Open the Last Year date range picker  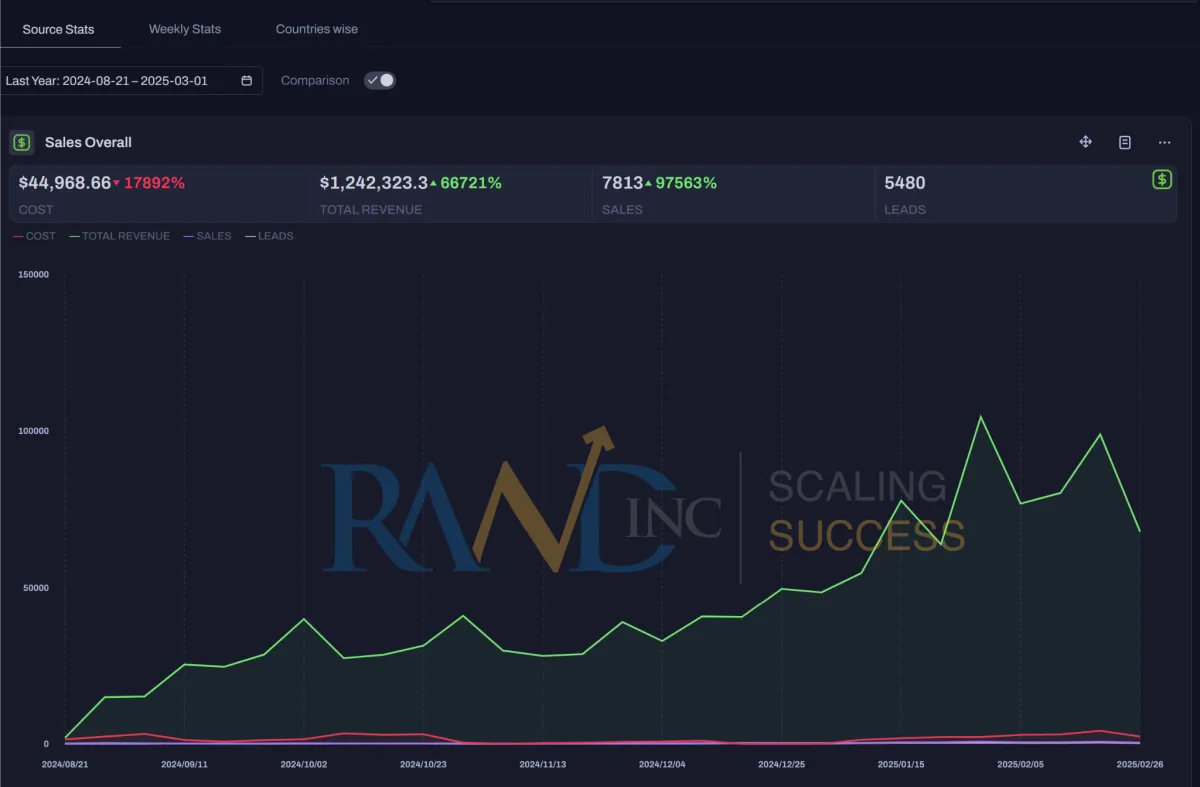[x=131, y=81]
